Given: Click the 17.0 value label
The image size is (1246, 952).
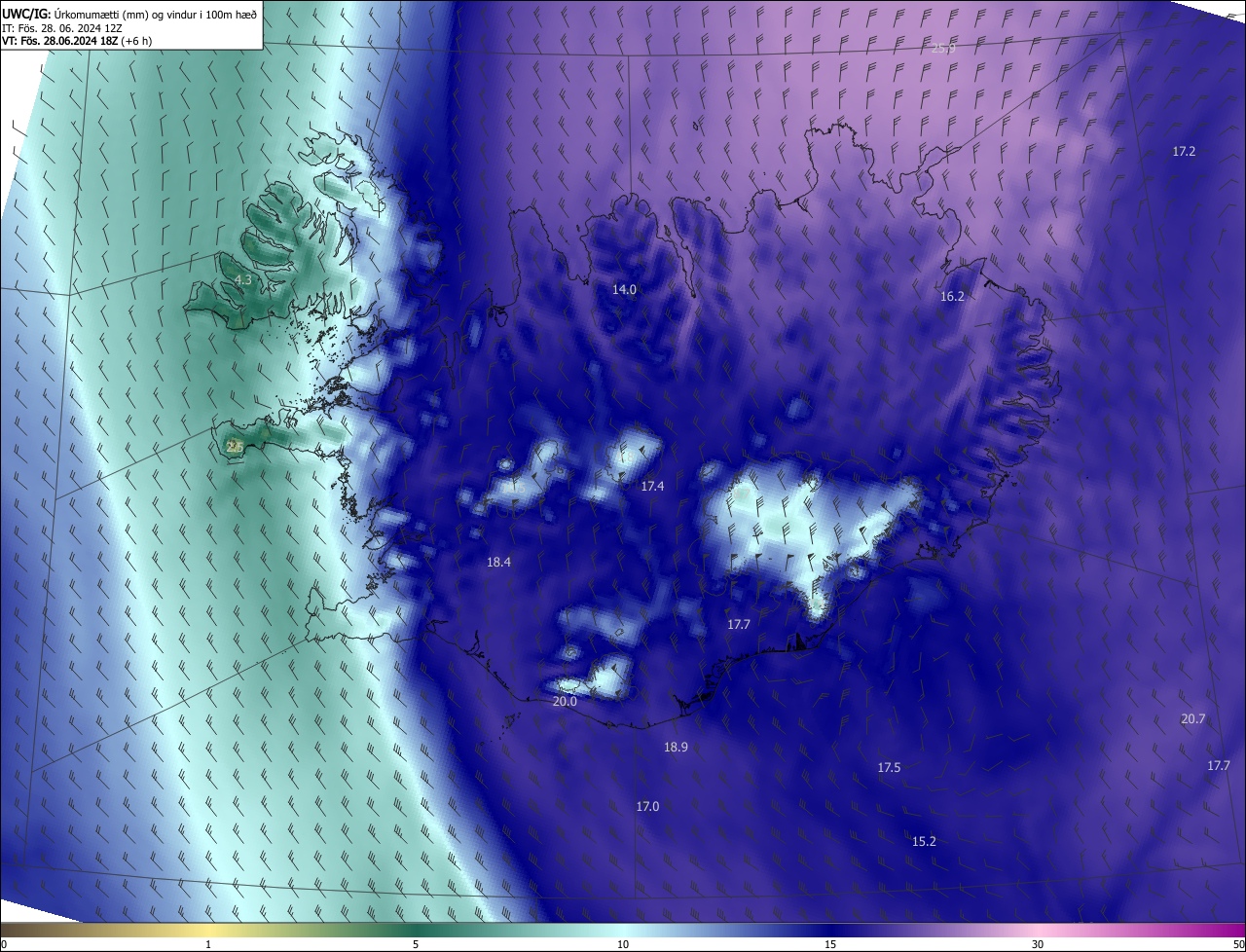Looking at the screenshot, I should click(647, 807).
